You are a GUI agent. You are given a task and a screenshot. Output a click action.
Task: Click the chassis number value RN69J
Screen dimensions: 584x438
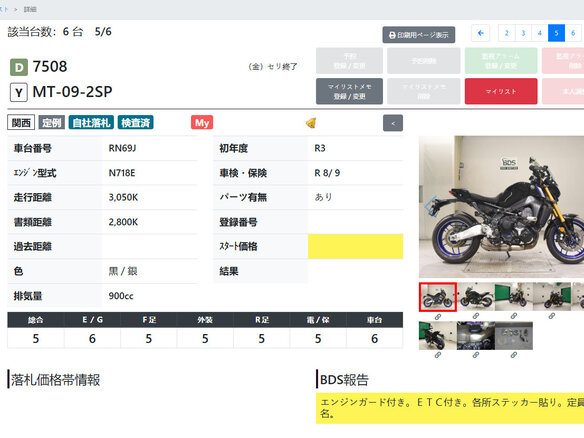pos(122,148)
